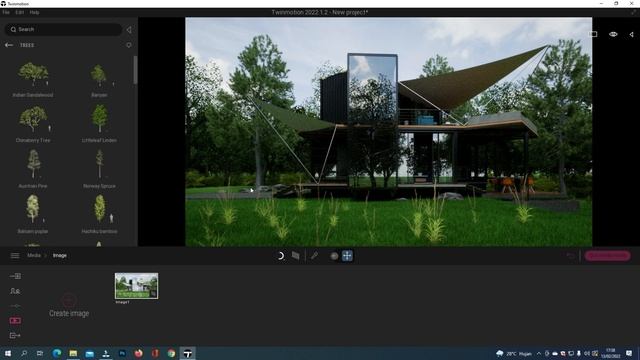This screenshot has height=360, width=640.
Task: Open the File menu
Action: click(6, 13)
